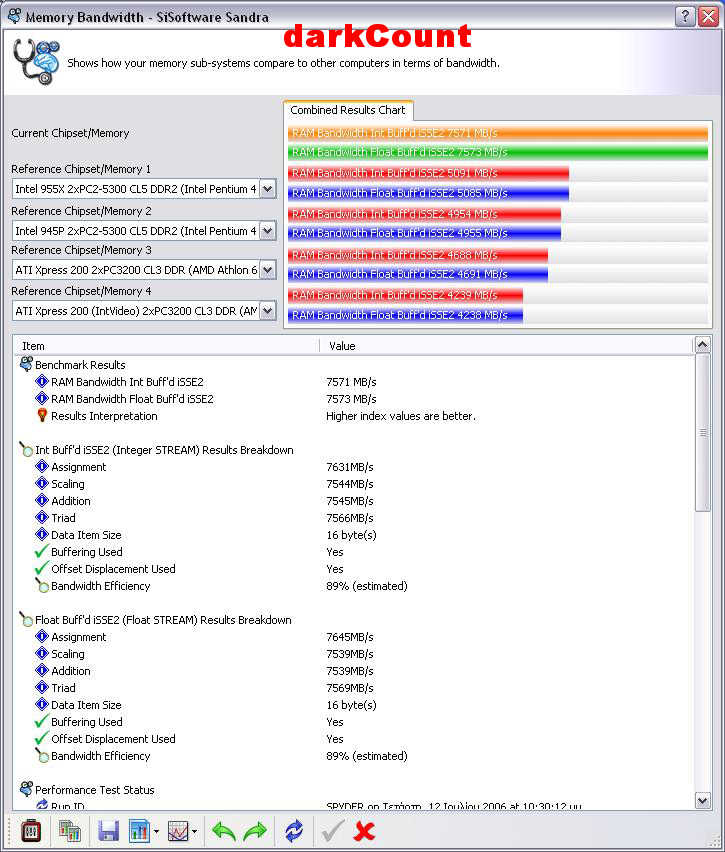The image size is (725, 852).
Task: Click the Item column header
Action: point(166,346)
